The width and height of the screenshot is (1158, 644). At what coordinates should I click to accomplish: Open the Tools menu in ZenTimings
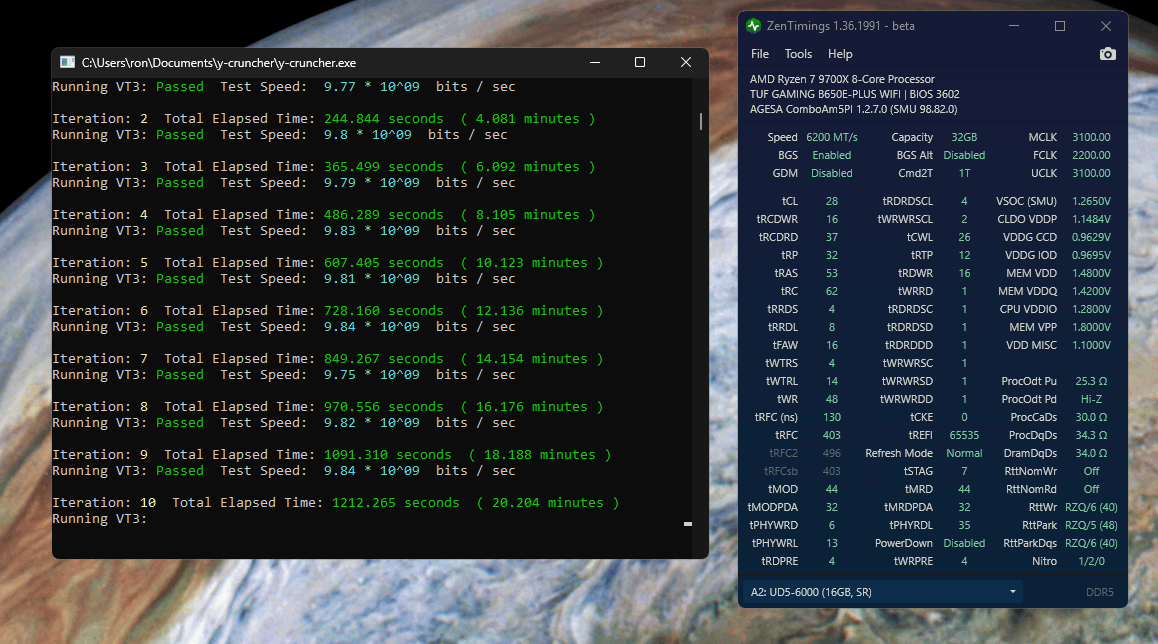[798, 54]
